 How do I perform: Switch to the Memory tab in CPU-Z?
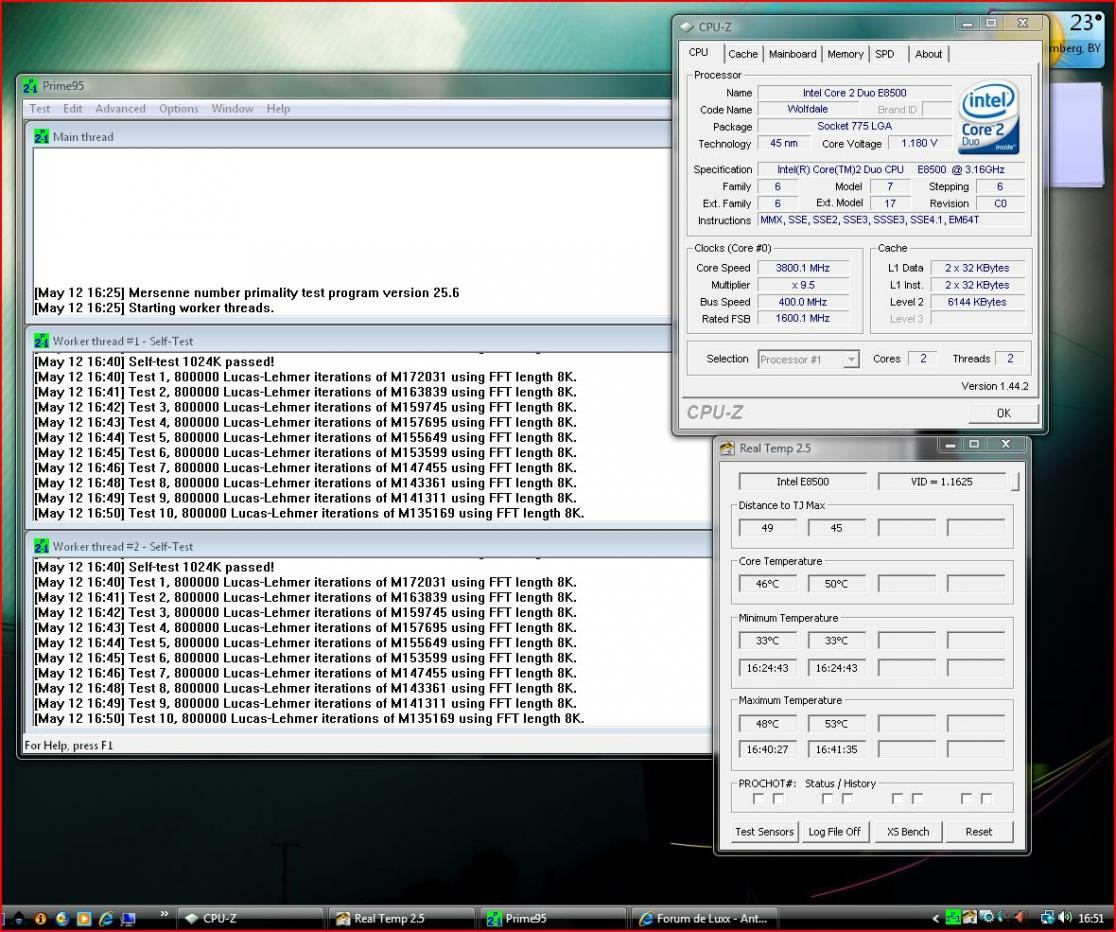pyautogui.click(x=845, y=54)
